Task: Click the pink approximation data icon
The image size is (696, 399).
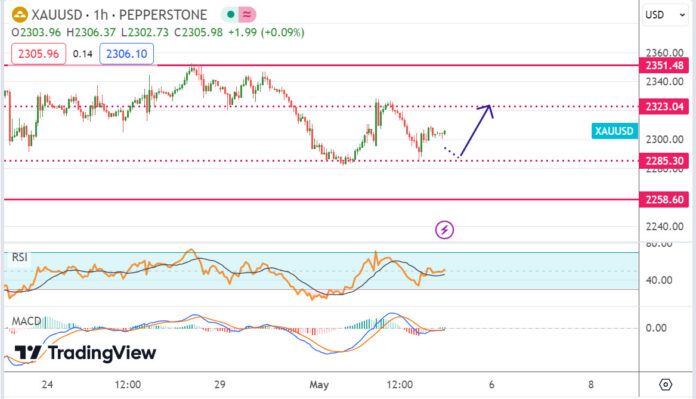Action: coord(247,15)
